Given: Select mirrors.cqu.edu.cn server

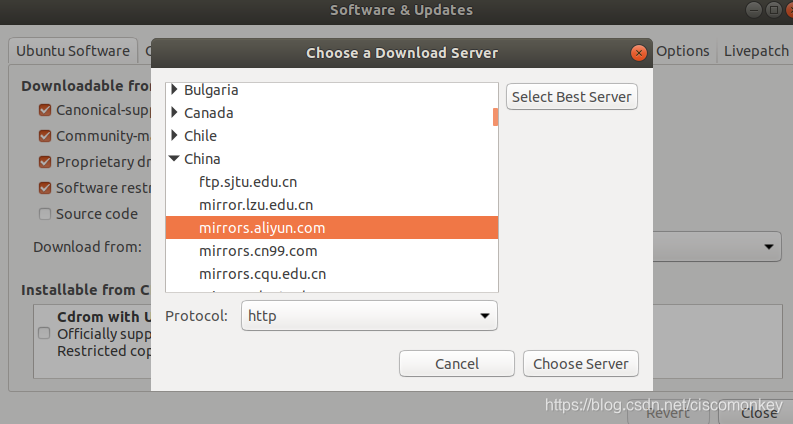Looking at the screenshot, I should click(x=332, y=274).
